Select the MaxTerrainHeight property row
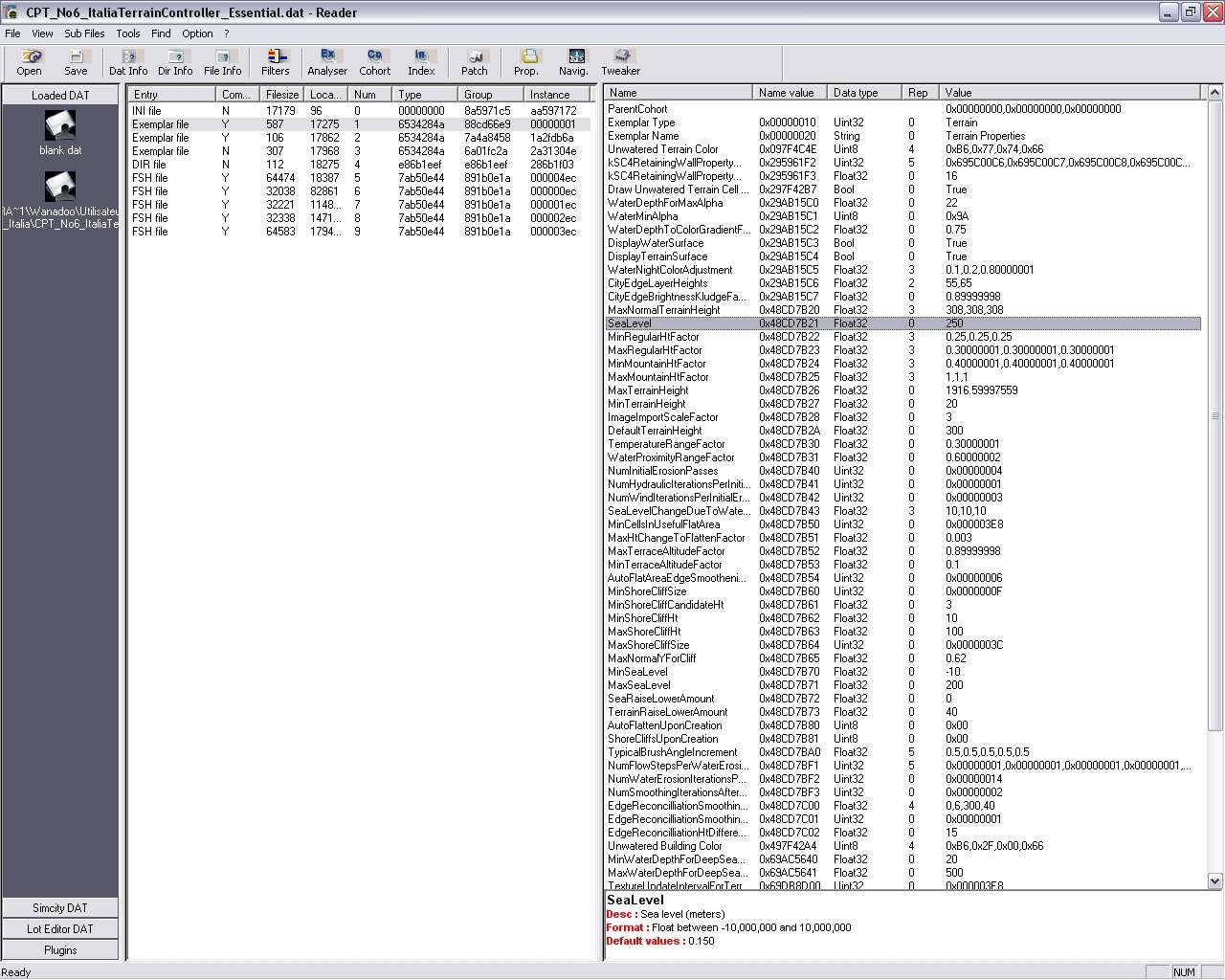 pos(649,390)
